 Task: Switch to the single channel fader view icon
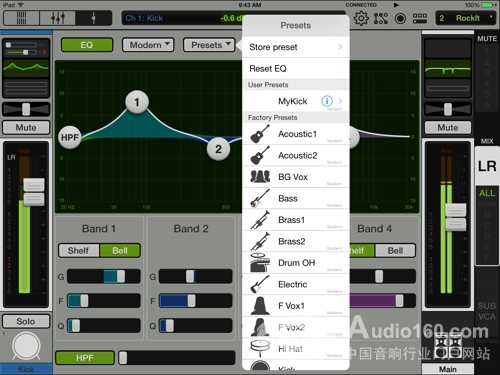93,18
